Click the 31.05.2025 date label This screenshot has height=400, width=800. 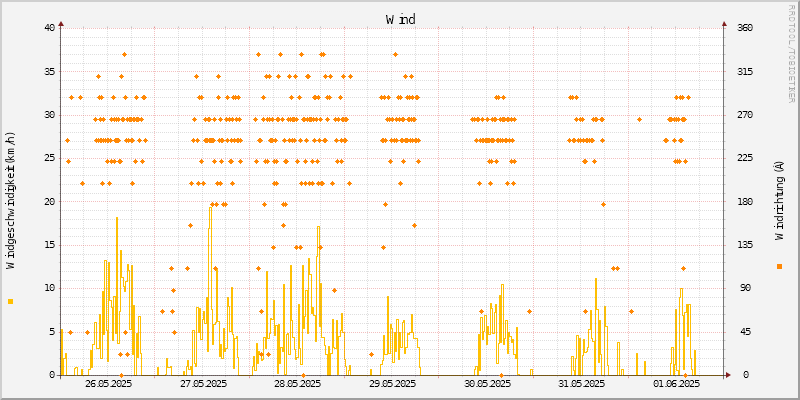[582, 383]
